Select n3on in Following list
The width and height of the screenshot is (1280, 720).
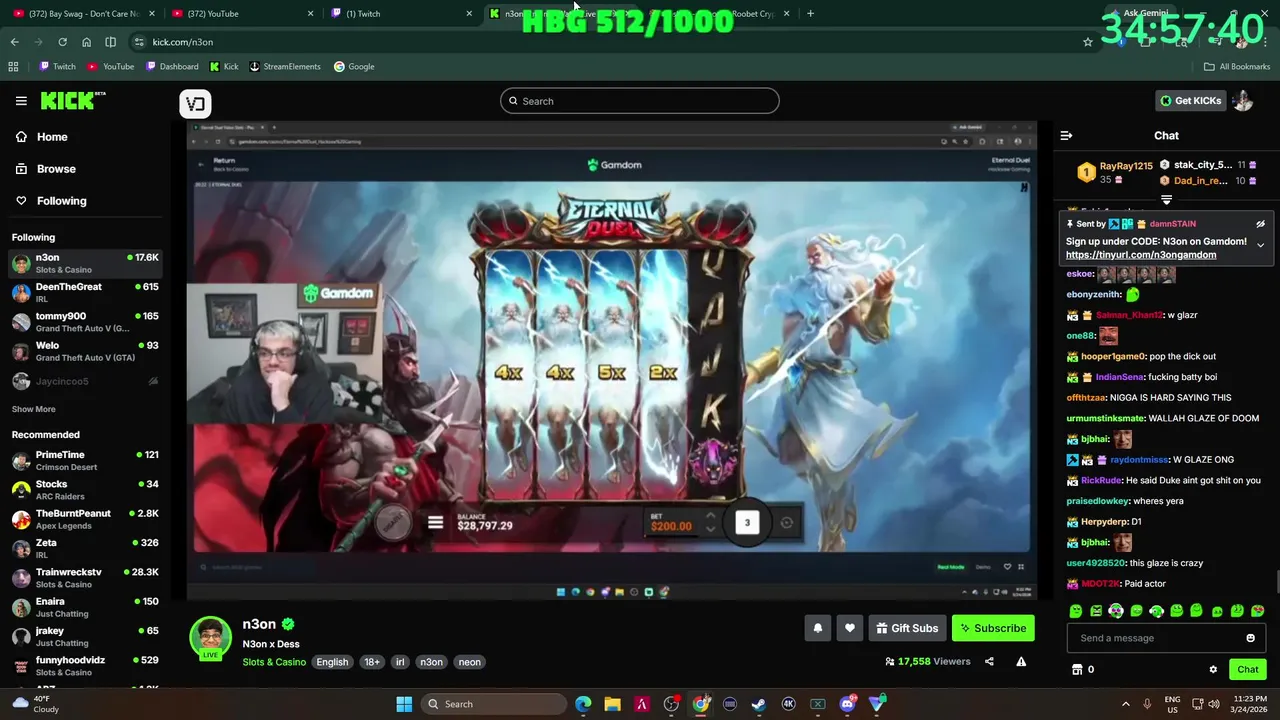point(85,263)
